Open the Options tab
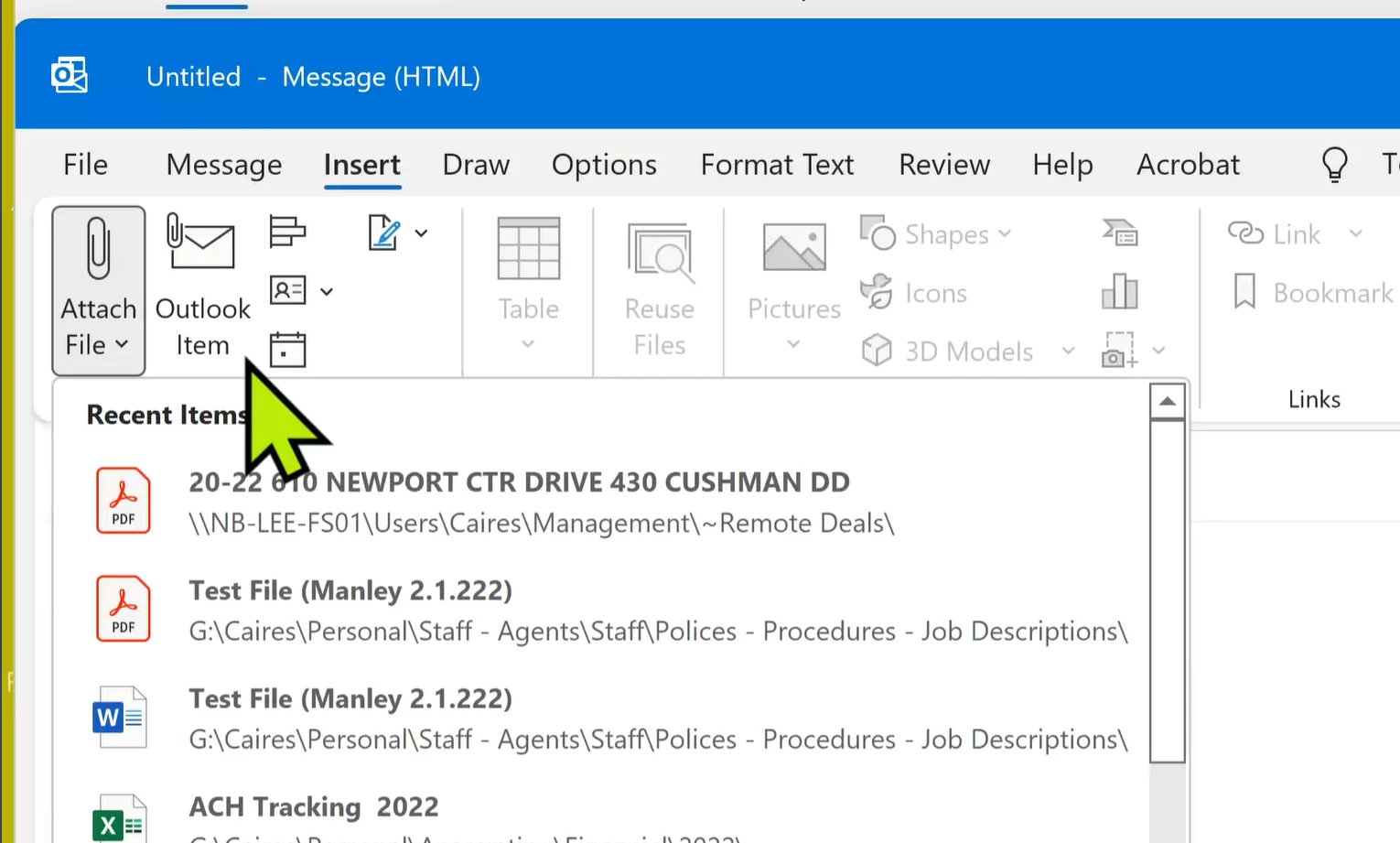 coord(604,165)
